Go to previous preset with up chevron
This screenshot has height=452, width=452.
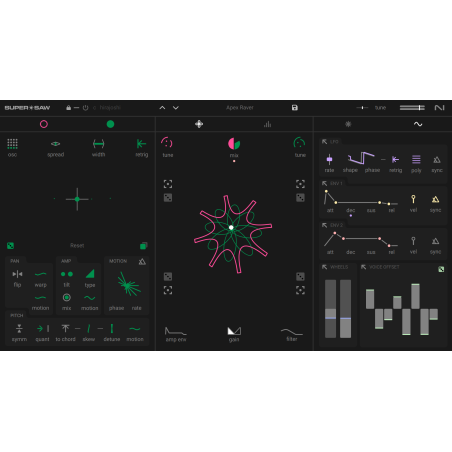pyautogui.click(x=162, y=108)
